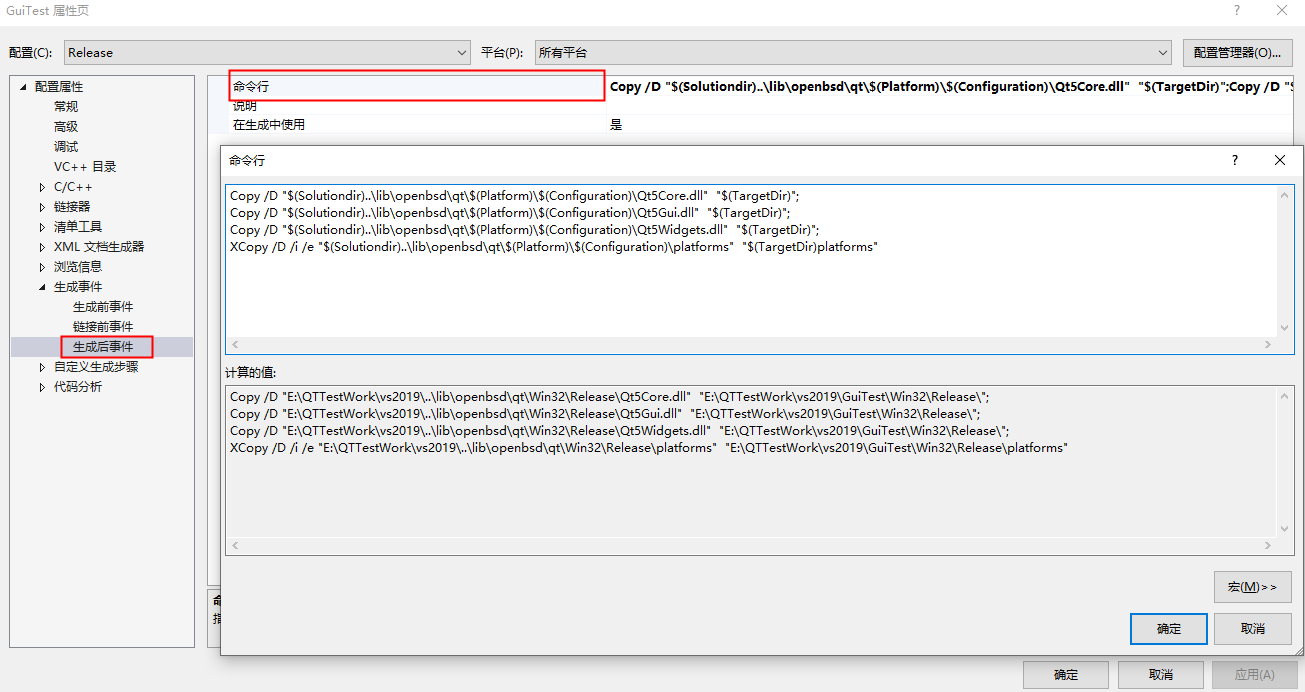Click 取消 in the 命令行 dialog

click(x=1253, y=629)
